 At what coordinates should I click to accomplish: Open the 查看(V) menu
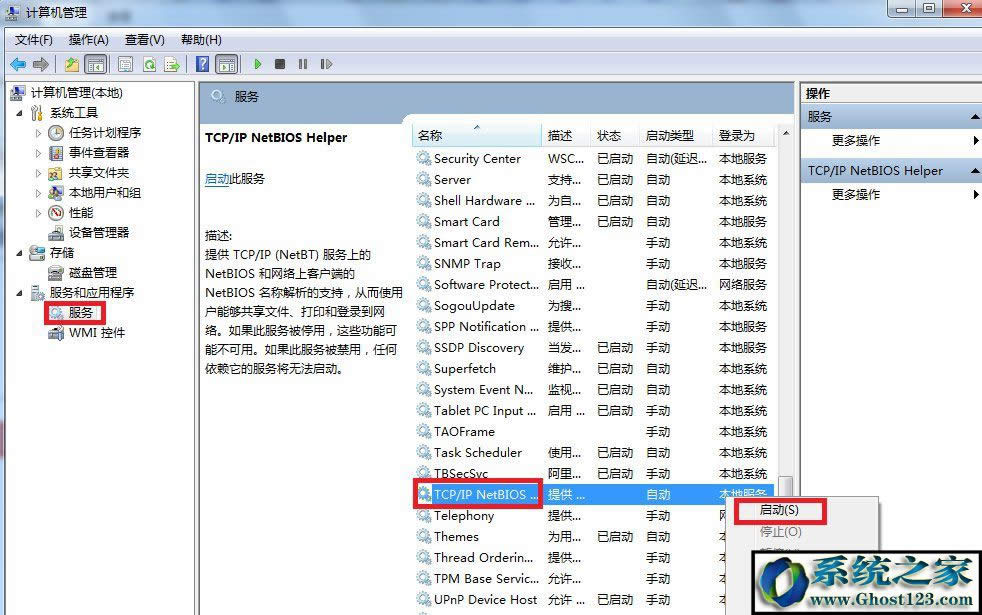(142, 40)
